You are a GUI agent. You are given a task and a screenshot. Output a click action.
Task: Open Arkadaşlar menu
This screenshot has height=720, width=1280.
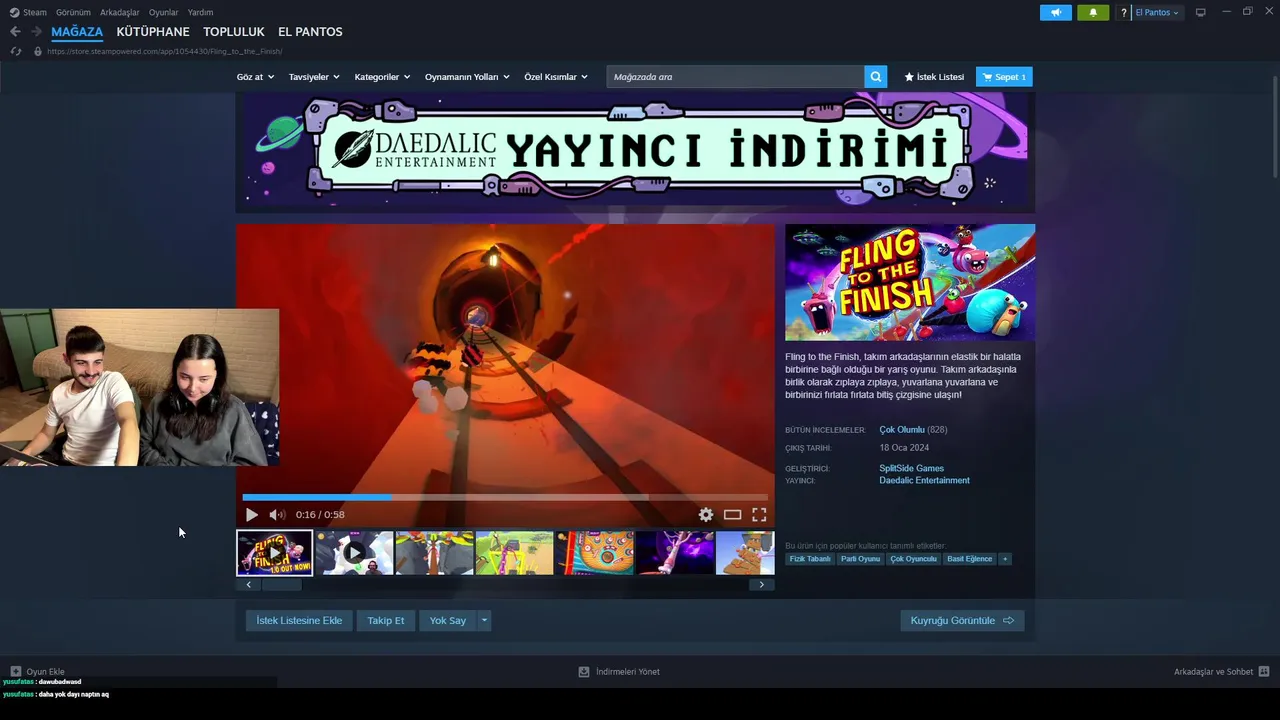coord(120,12)
